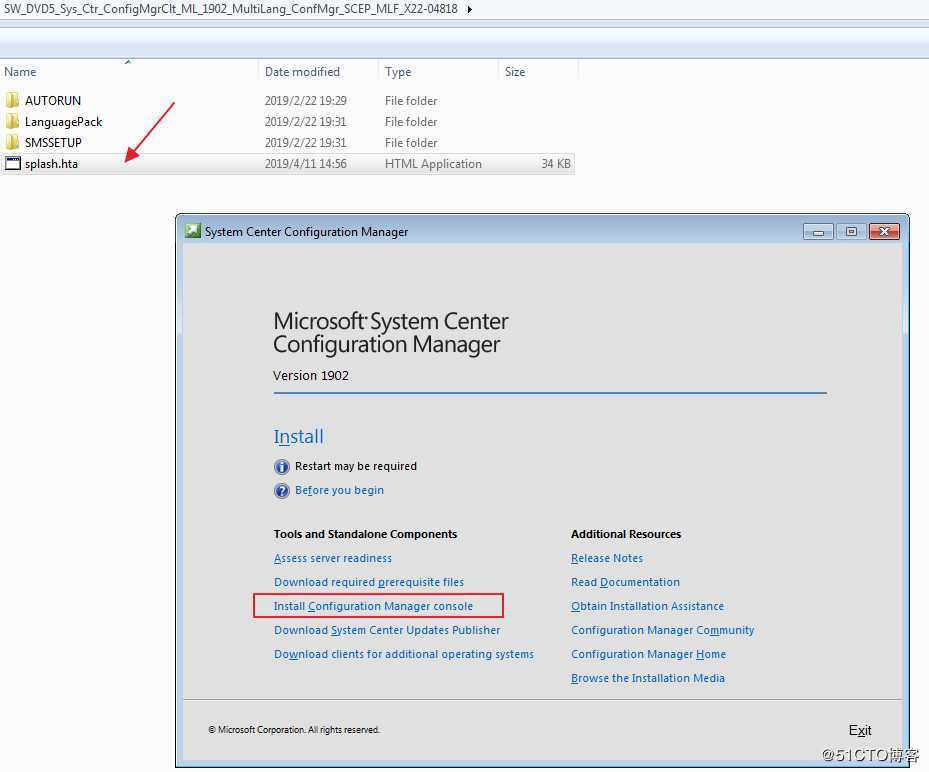Image resolution: width=929 pixels, height=772 pixels.
Task: Open Download clients for additional operating systems
Action: coord(404,654)
